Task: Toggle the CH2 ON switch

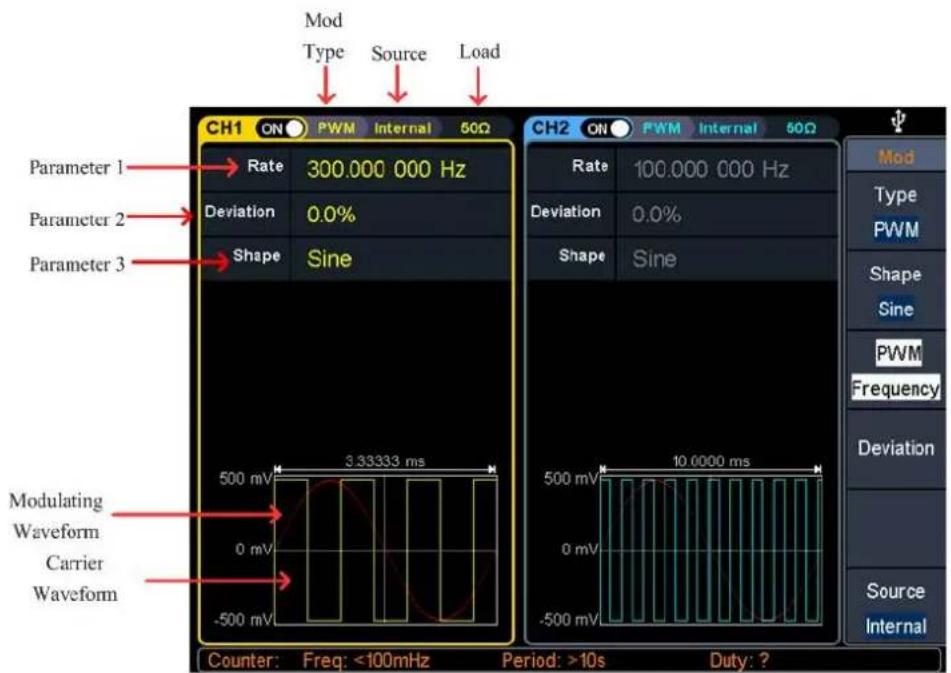Action: (x=606, y=129)
